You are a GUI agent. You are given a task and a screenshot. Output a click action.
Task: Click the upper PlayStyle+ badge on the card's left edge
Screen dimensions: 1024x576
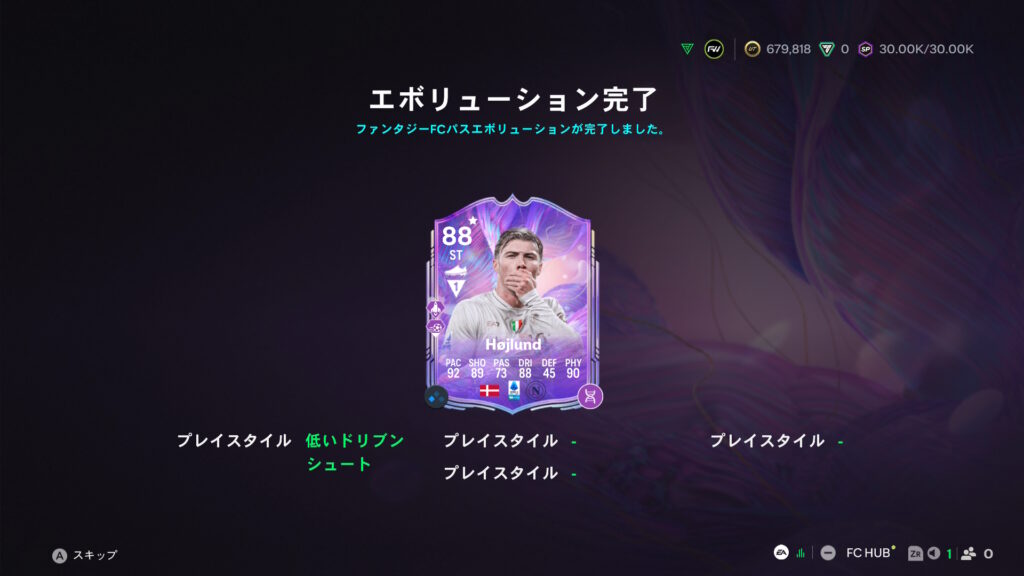pyautogui.click(x=435, y=308)
